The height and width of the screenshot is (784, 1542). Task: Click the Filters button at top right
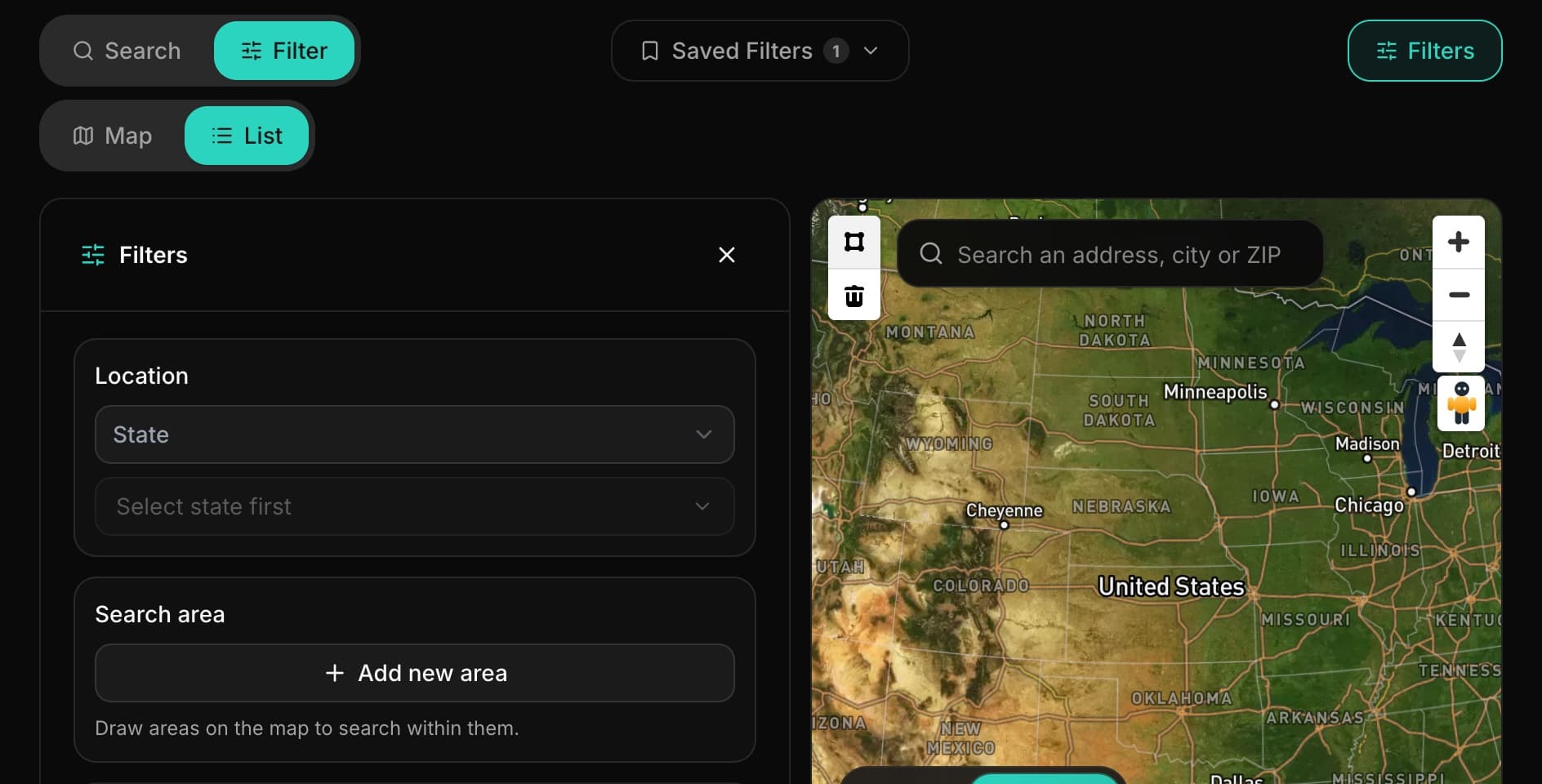tap(1424, 51)
